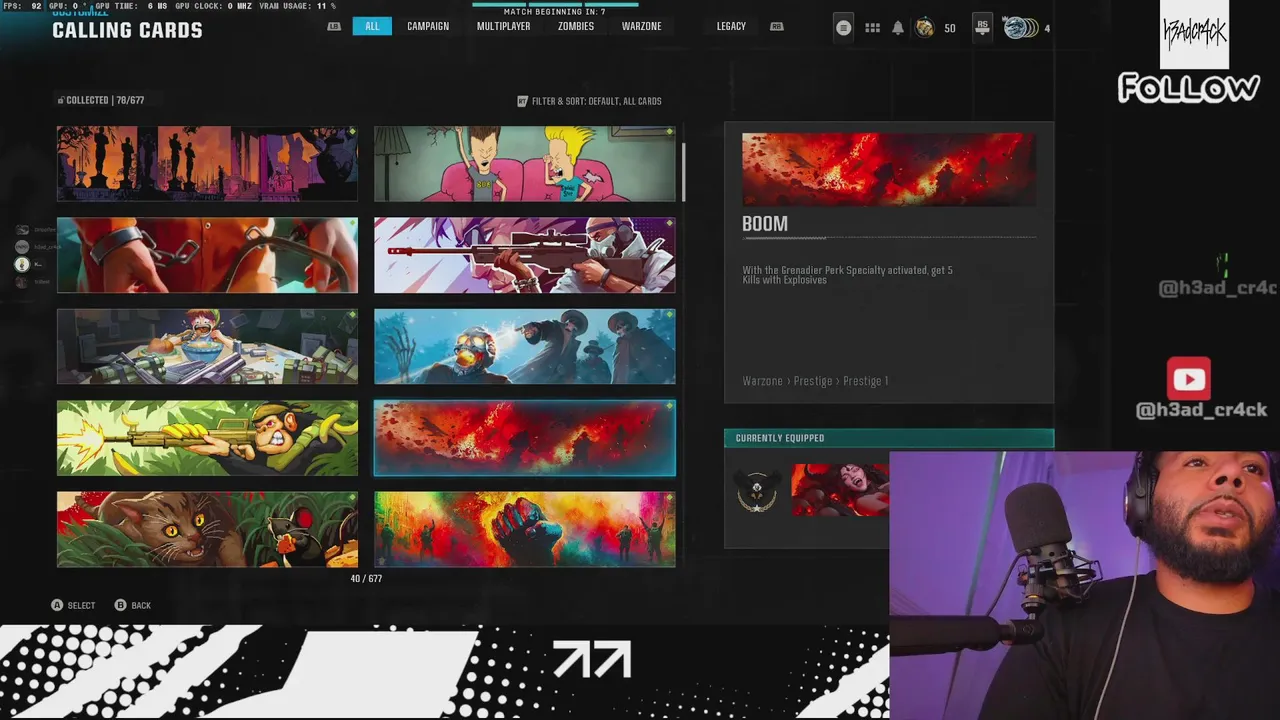Click the Match Beginning In countdown text
The height and width of the screenshot is (720, 1280).
tap(554, 12)
